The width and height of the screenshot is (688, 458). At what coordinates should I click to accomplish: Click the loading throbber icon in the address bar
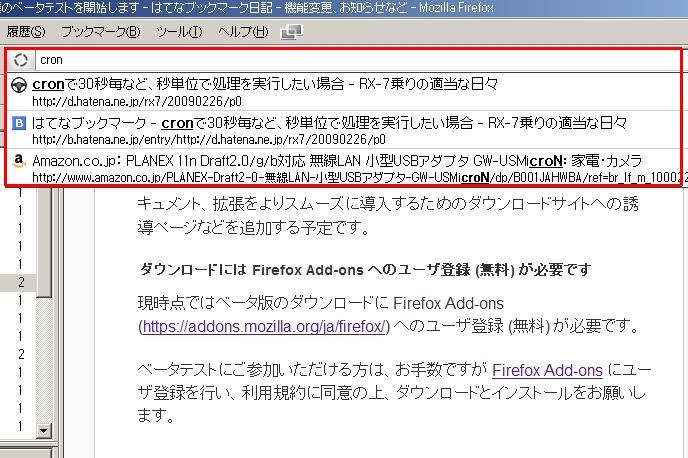(x=20, y=60)
